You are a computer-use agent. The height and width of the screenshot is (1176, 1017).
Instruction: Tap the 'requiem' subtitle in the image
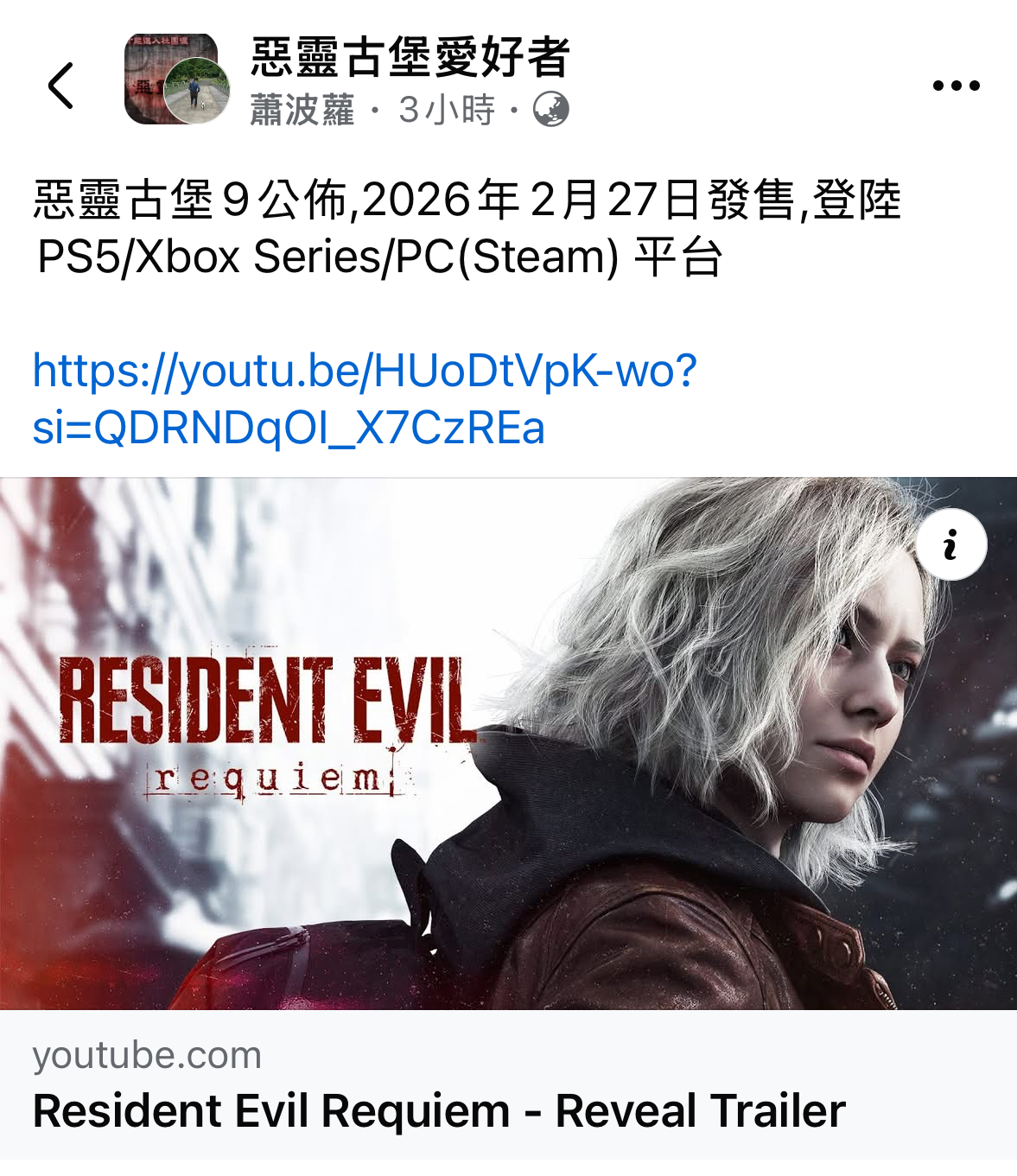[x=276, y=780]
